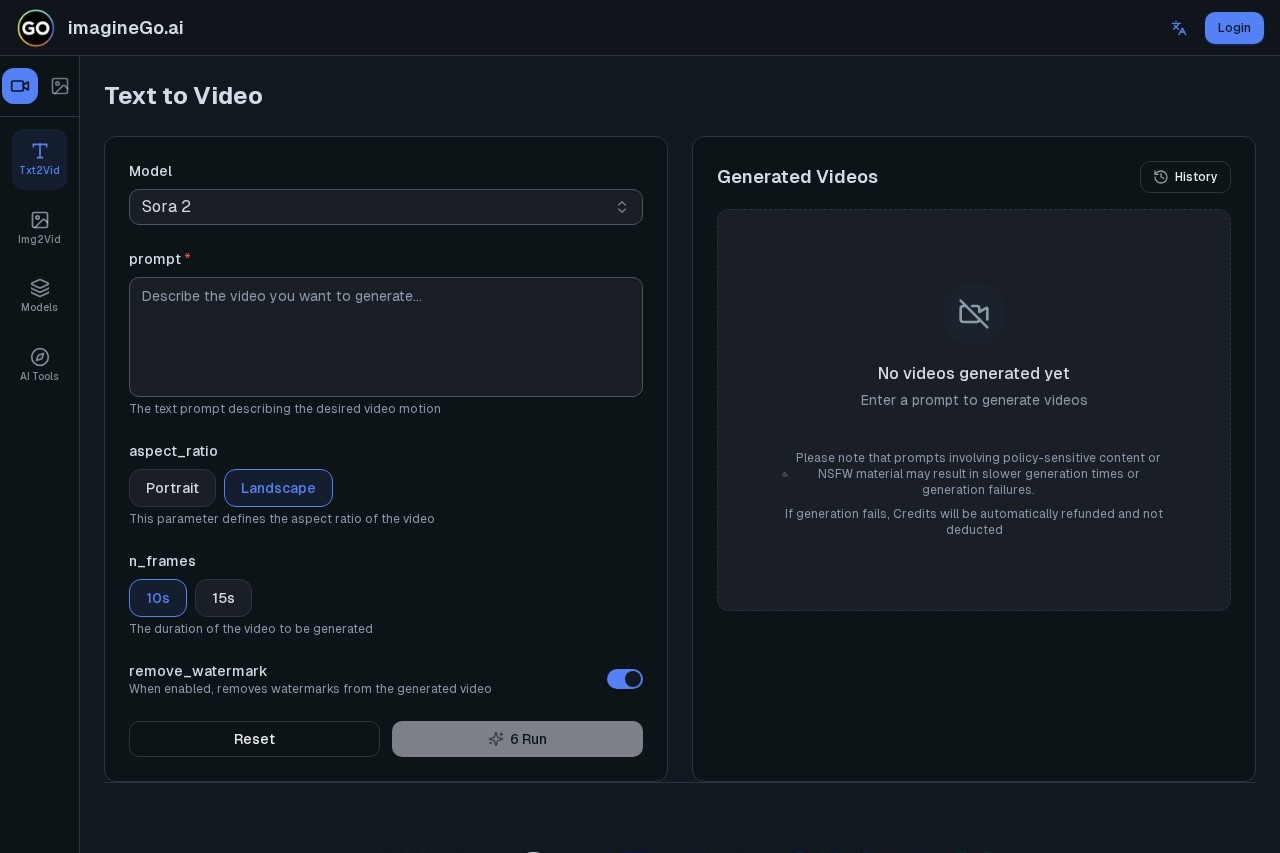
Task: Focus the video prompt text area
Action: [x=385, y=337]
